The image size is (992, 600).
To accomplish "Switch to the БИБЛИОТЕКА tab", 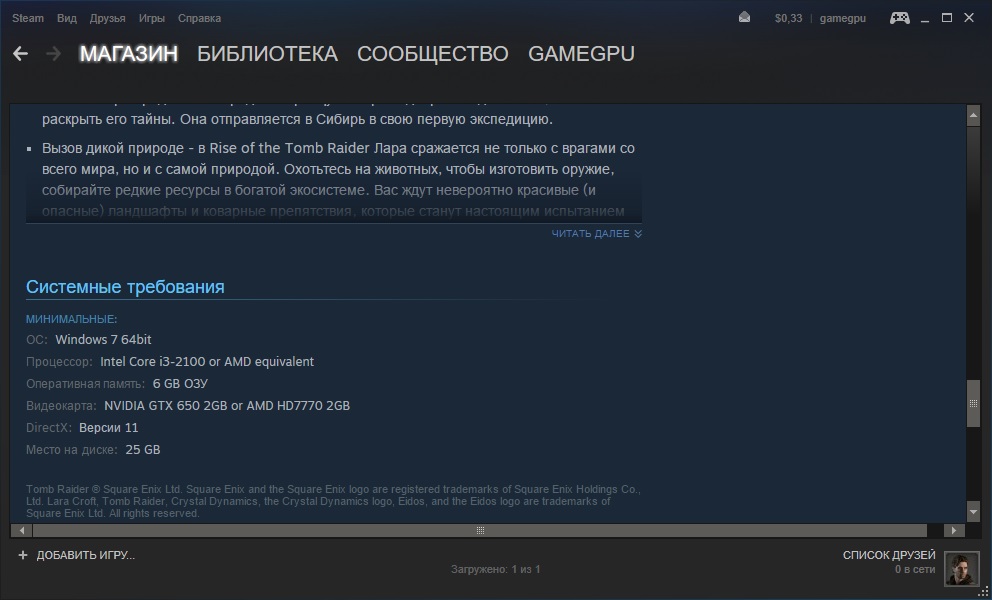I will tap(268, 54).
